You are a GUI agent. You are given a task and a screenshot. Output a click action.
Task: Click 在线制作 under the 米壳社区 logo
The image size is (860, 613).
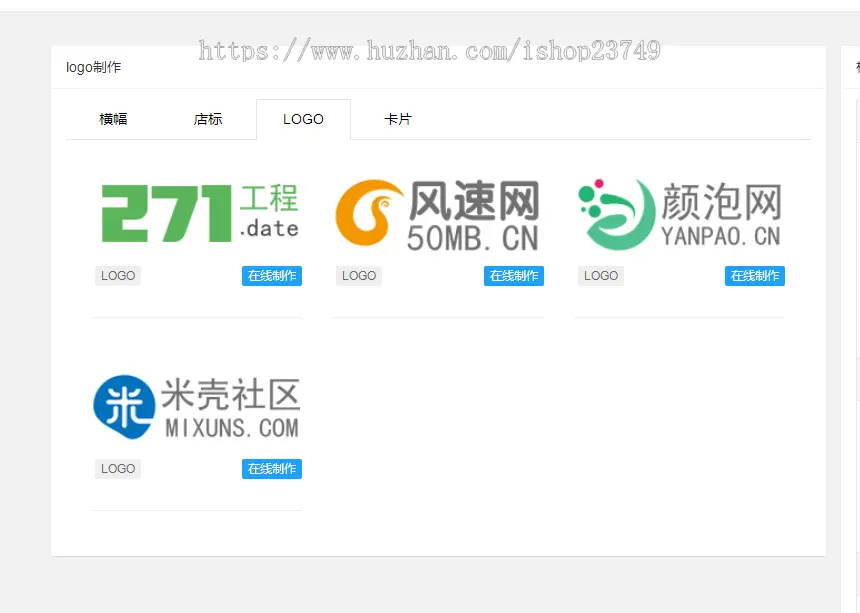tap(272, 469)
